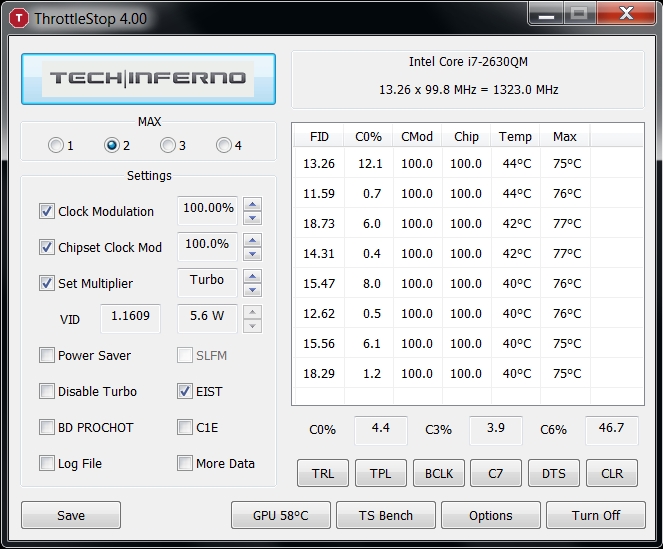Check the Disable Turbo option

[47, 391]
